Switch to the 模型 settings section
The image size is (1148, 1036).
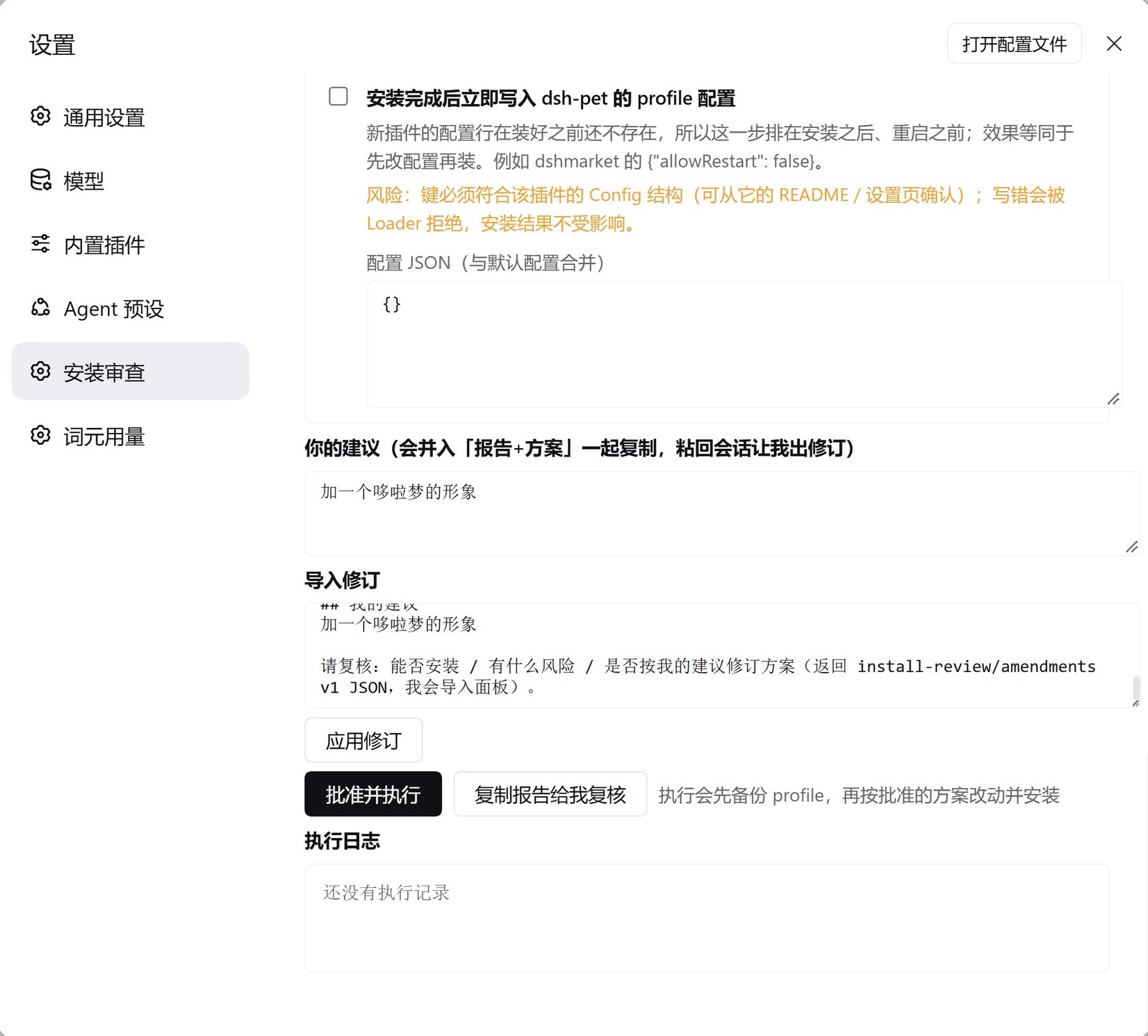point(131,180)
